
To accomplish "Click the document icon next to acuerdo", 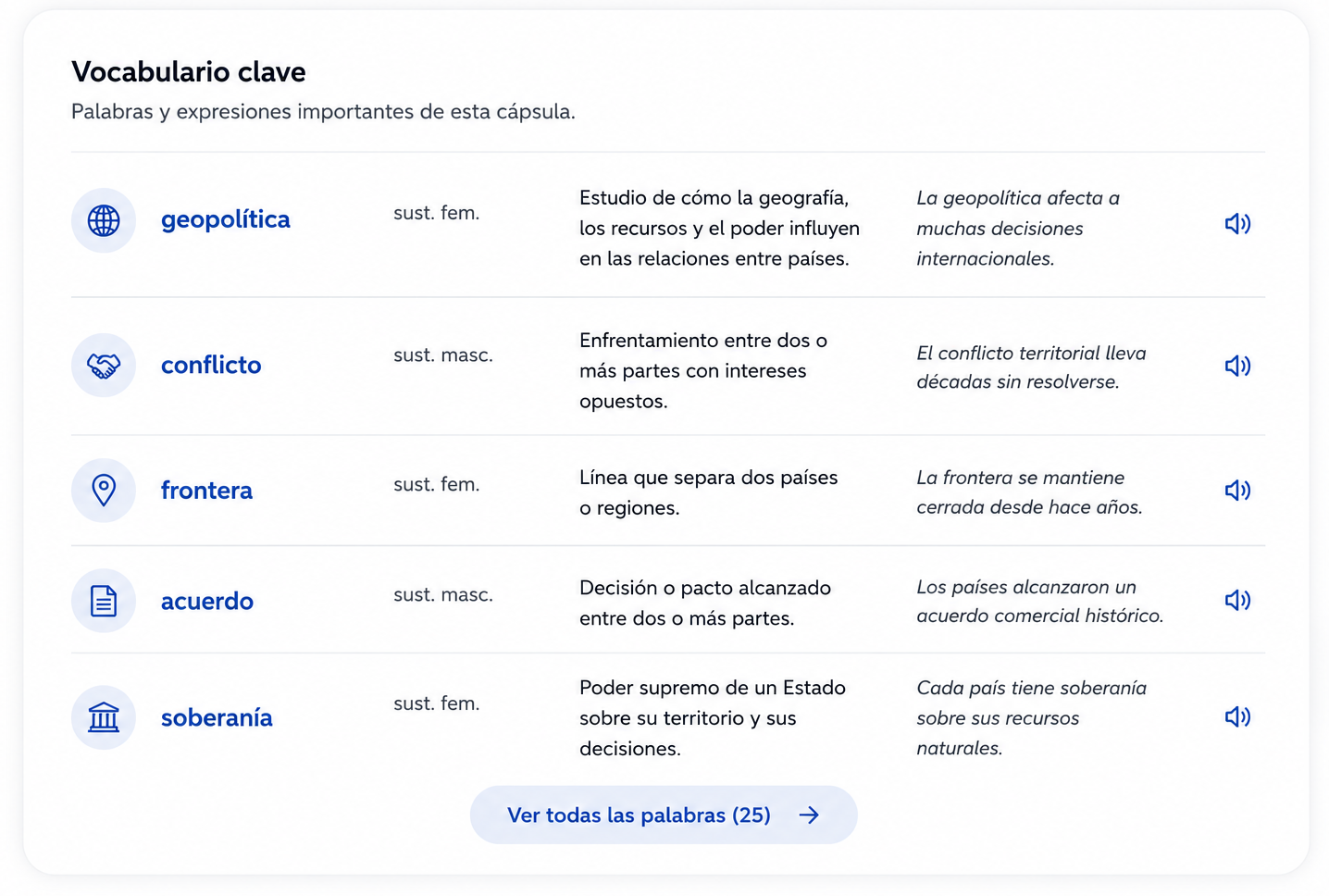I will click(x=104, y=601).
